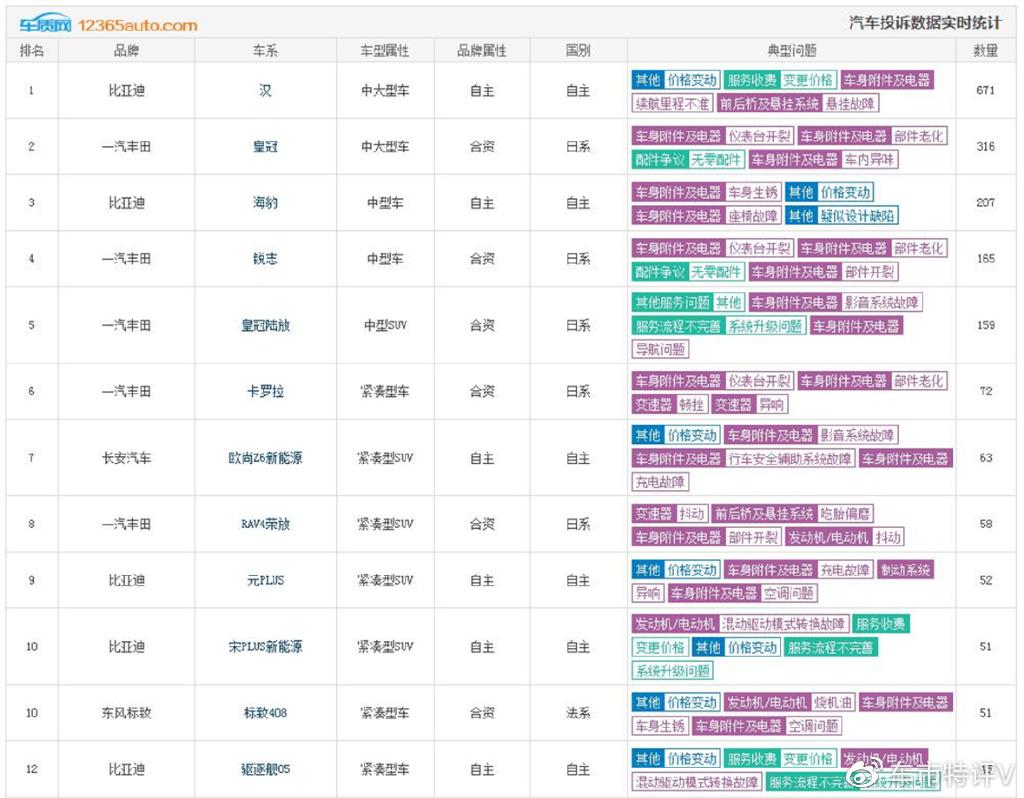The width and height of the screenshot is (1024, 798).
Task: Open the 欧尚Z6新能源 series link
Action: [x=265, y=458]
